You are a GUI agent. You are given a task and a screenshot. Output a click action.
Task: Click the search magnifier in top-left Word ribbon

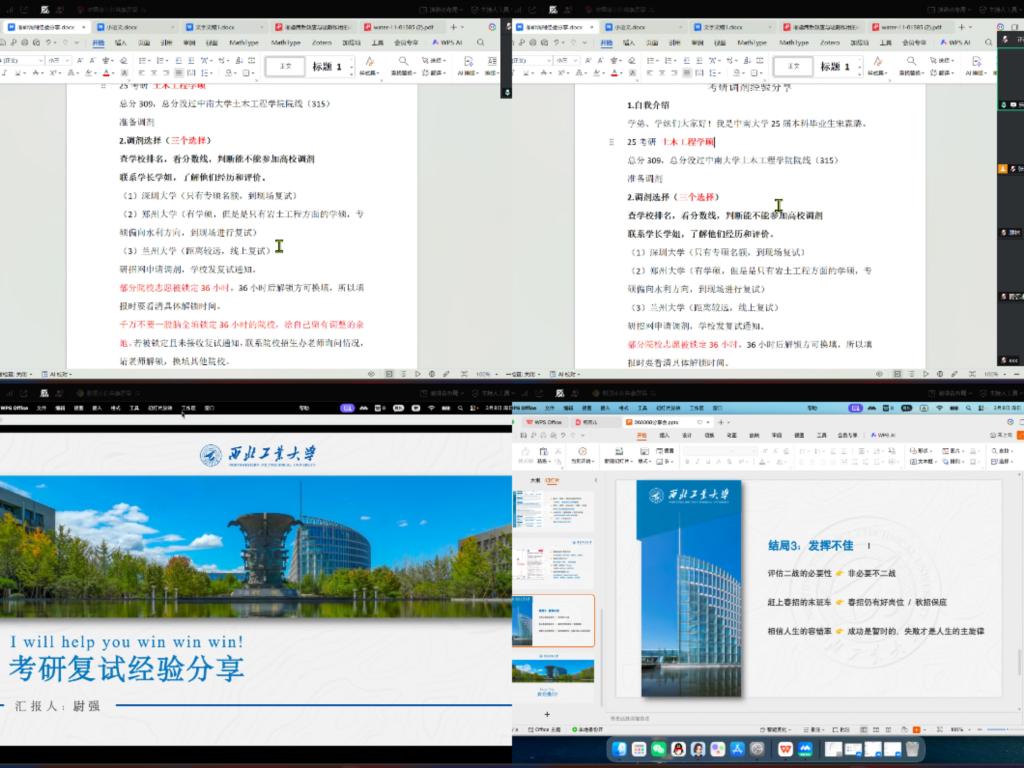click(481, 43)
